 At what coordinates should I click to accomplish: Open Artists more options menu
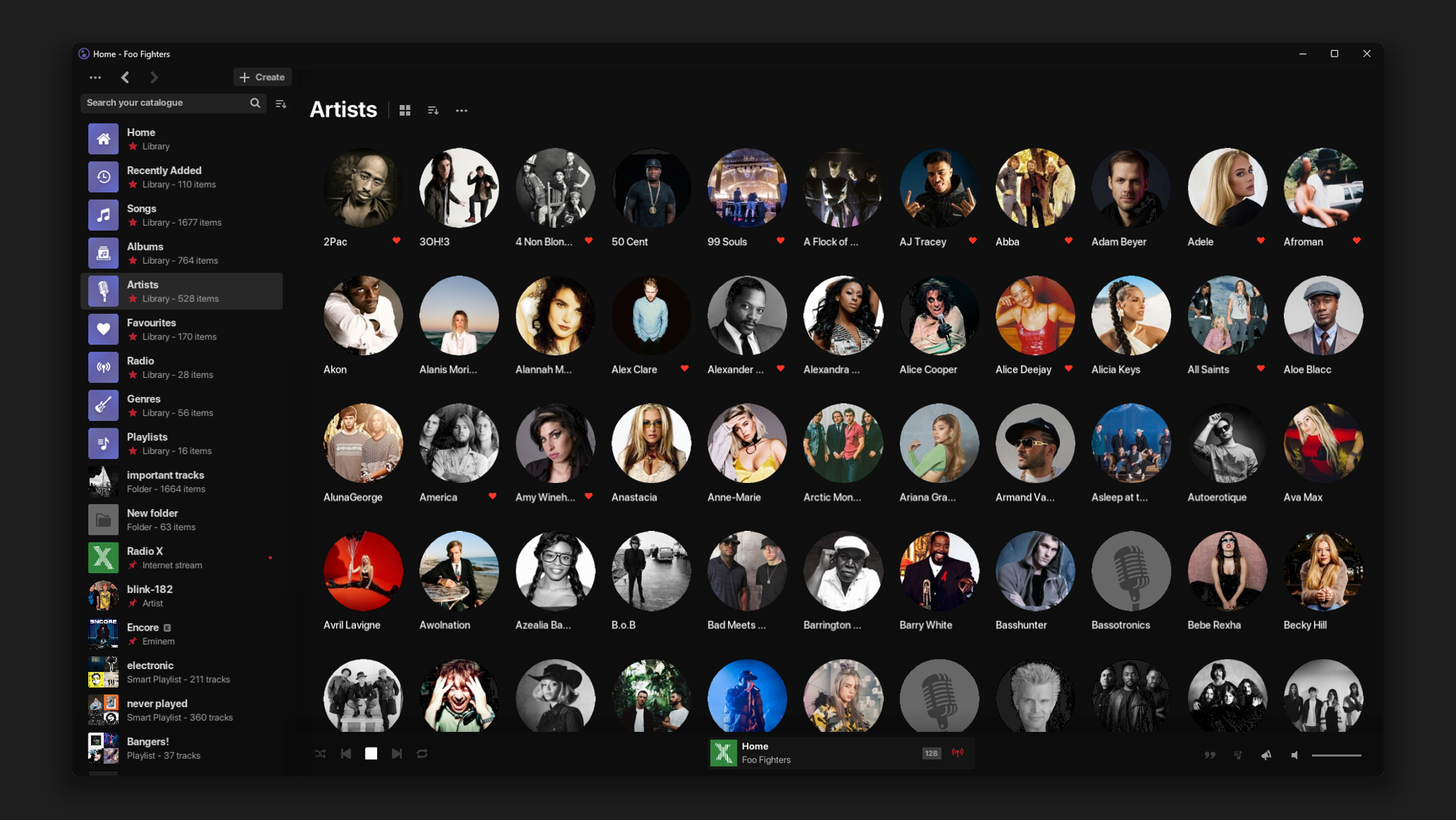(462, 111)
